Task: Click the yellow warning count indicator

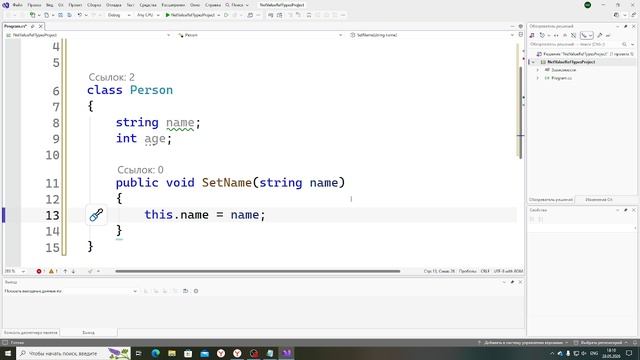Action: coord(53,271)
